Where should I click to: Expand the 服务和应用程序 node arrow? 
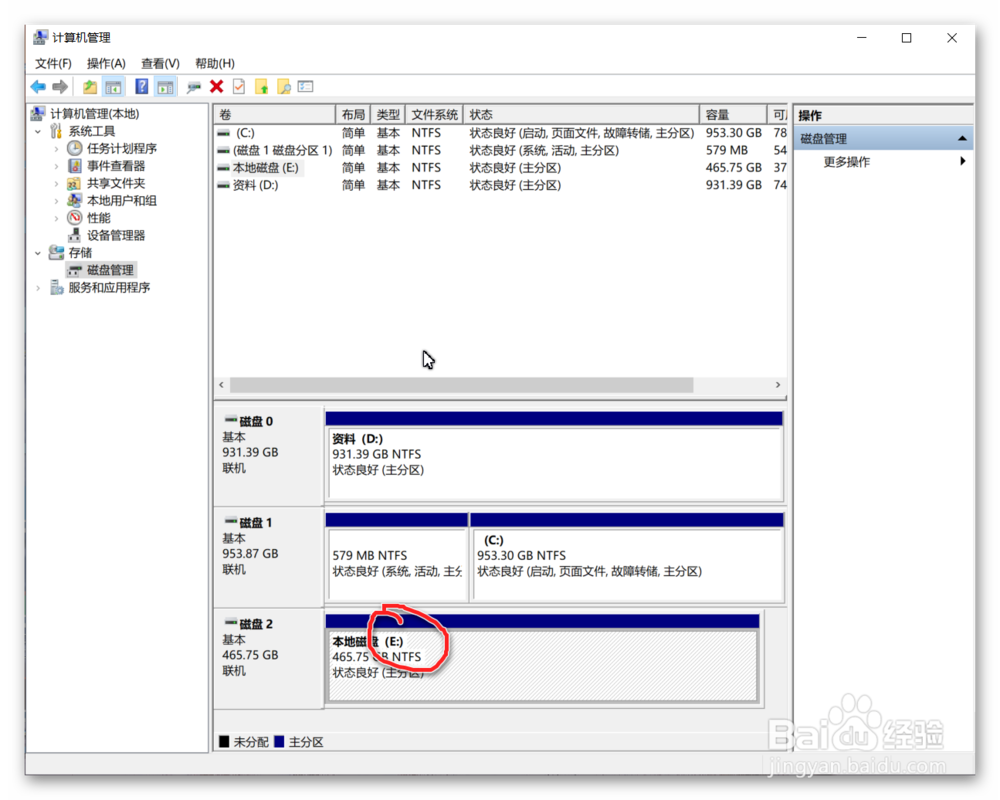pyautogui.click(x=38, y=288)
